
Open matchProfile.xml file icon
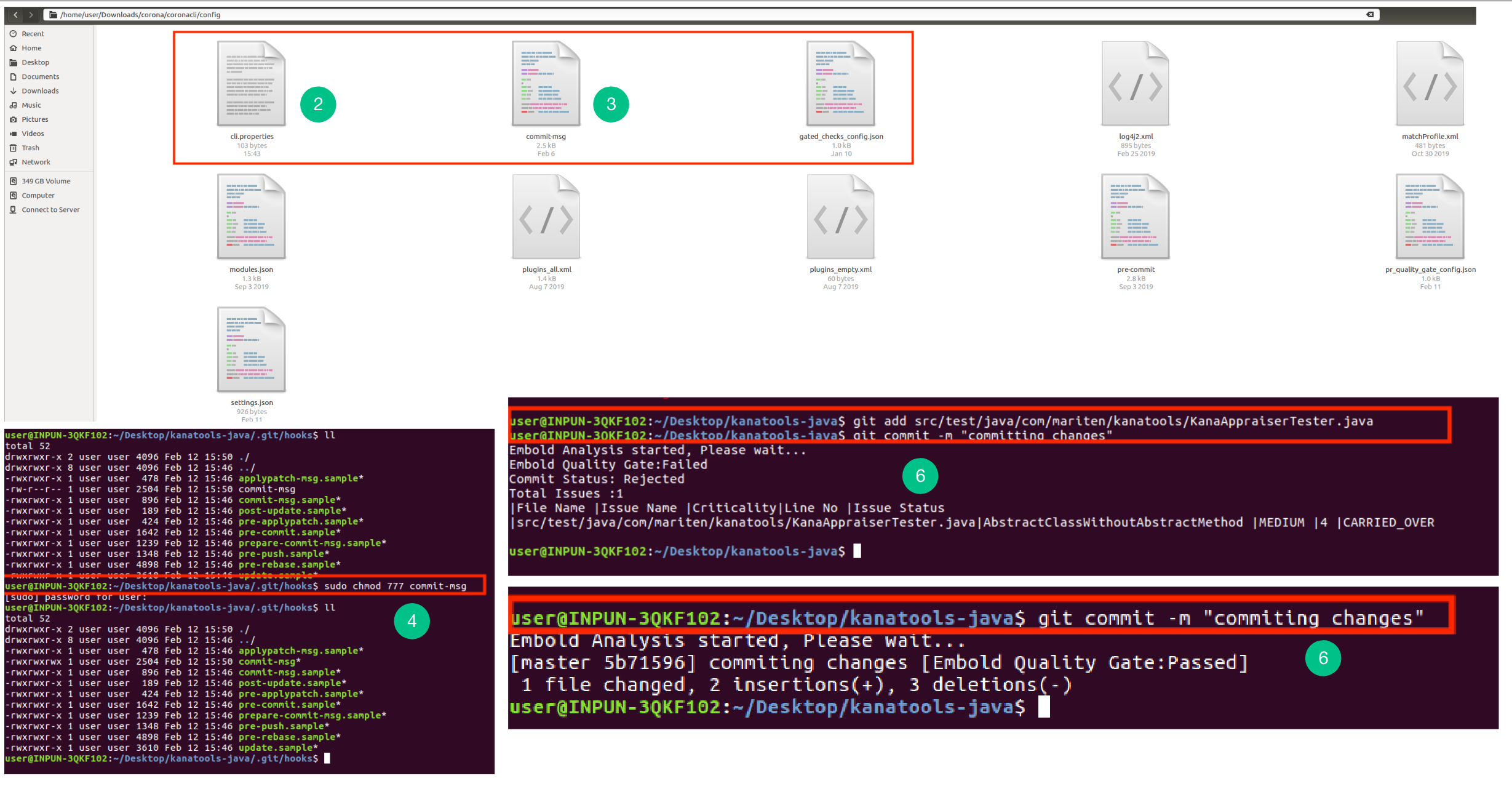1430,84
